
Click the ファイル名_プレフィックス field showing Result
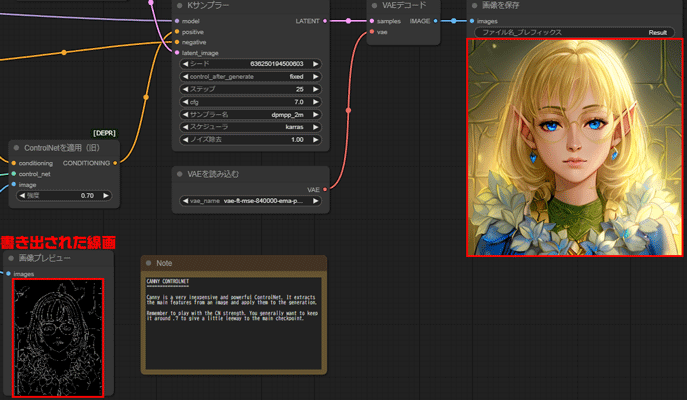pyautogui.click(x=574, y=32)
